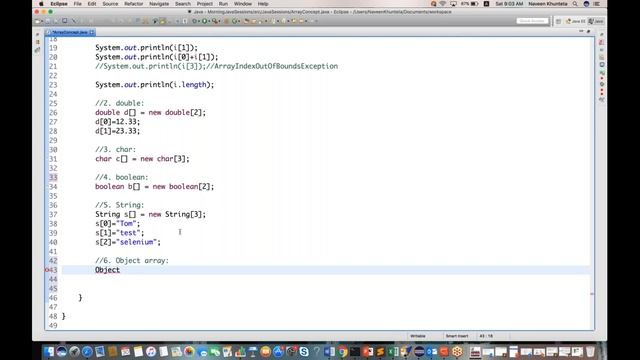This screenshot has height=360, width=640.
Task: Open Skype from the dock
Action: [304, 351]
